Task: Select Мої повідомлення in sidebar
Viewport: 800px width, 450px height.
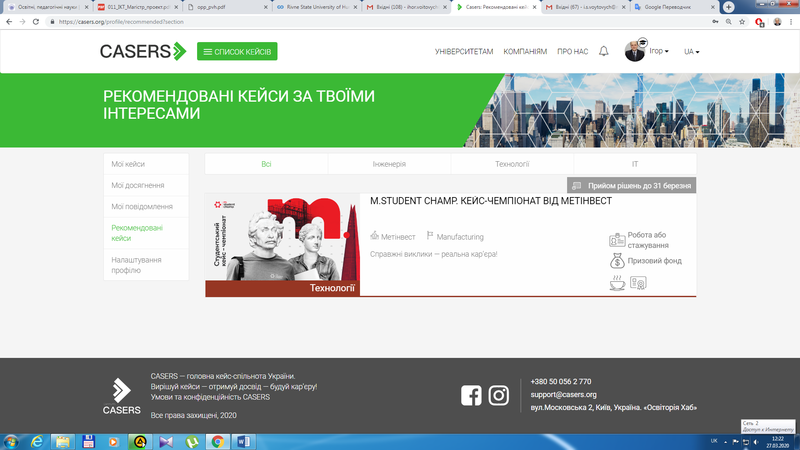Action: click(146, 207)
